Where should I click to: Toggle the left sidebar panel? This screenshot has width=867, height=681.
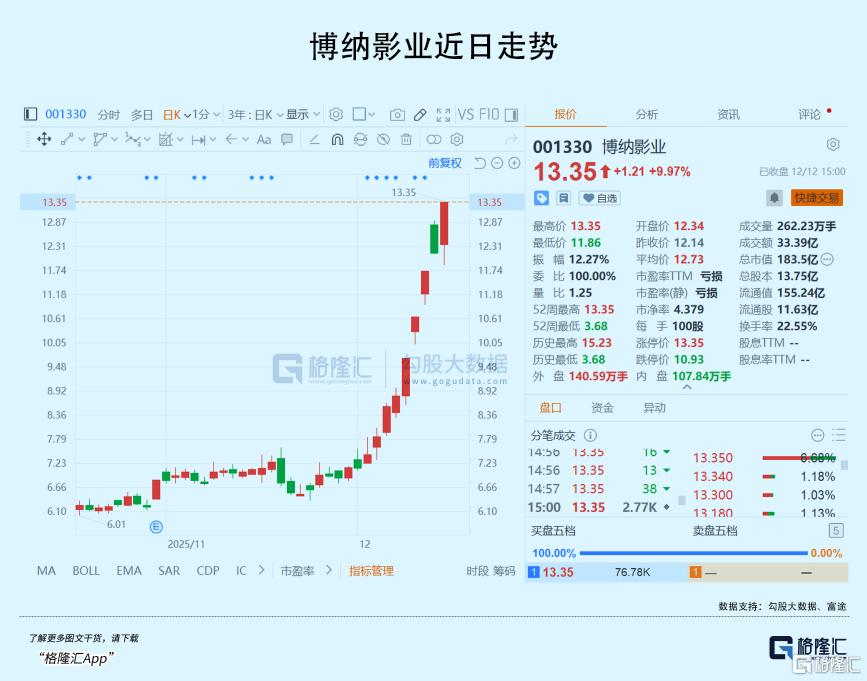(x=30, y=115)
